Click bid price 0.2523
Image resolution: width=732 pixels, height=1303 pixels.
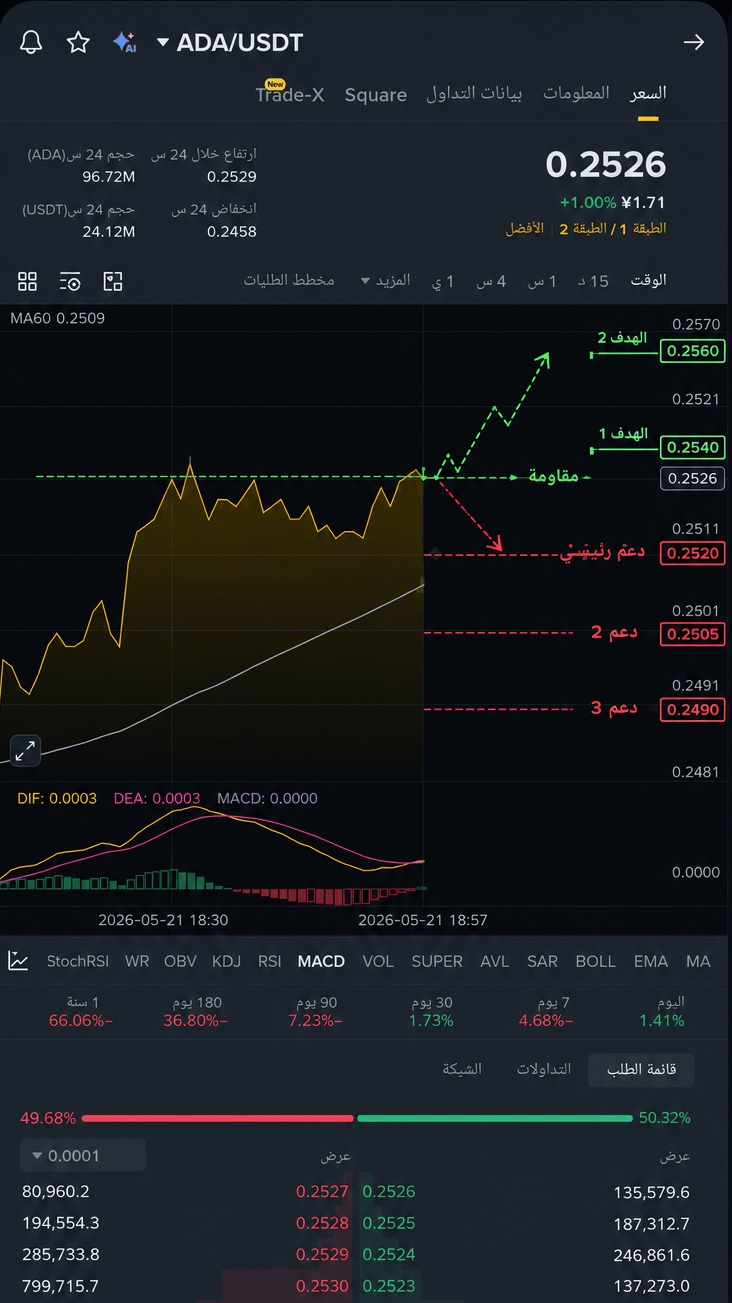pos(389,1286)
